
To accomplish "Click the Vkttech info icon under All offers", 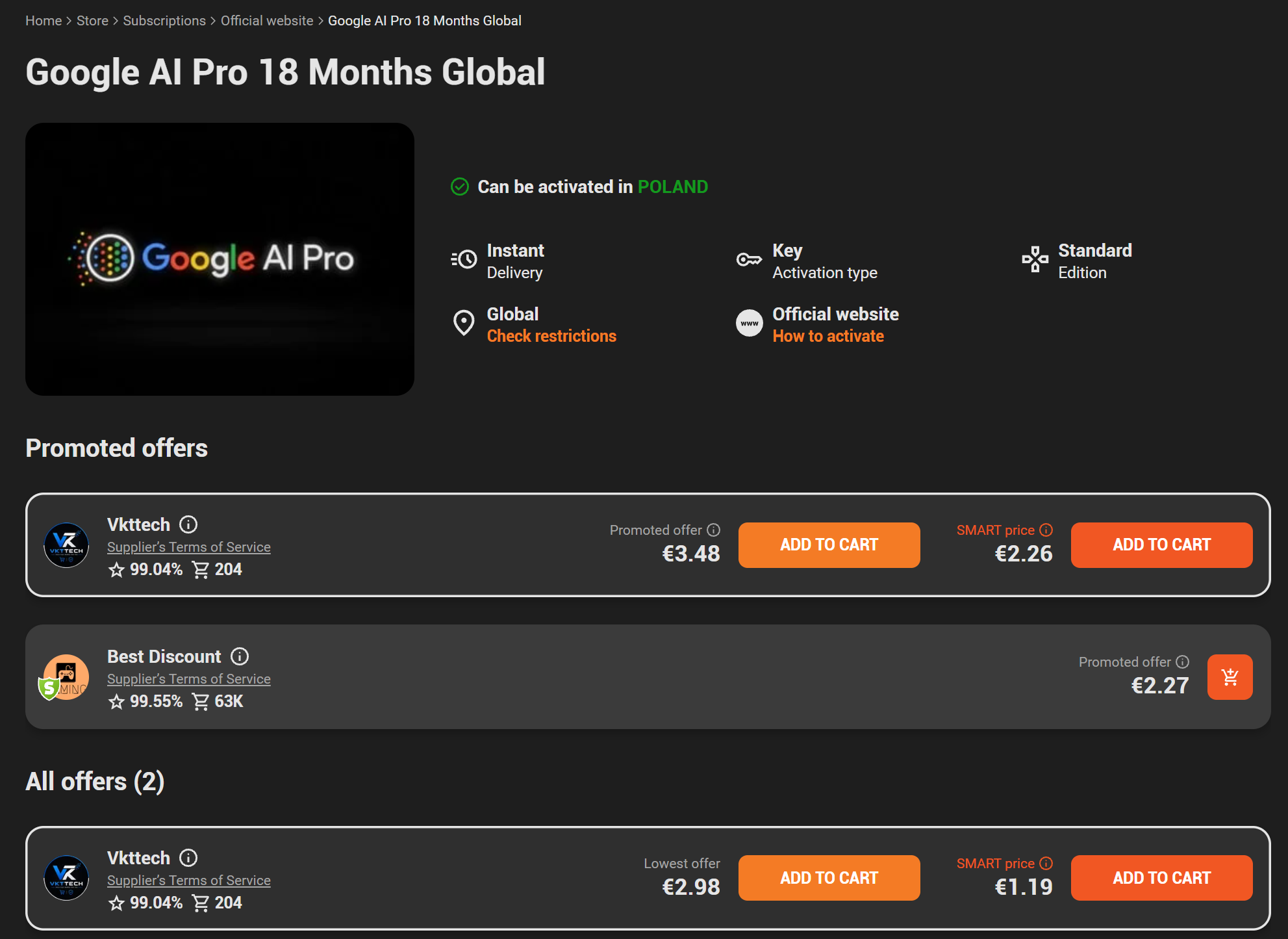I will point(188,858).
